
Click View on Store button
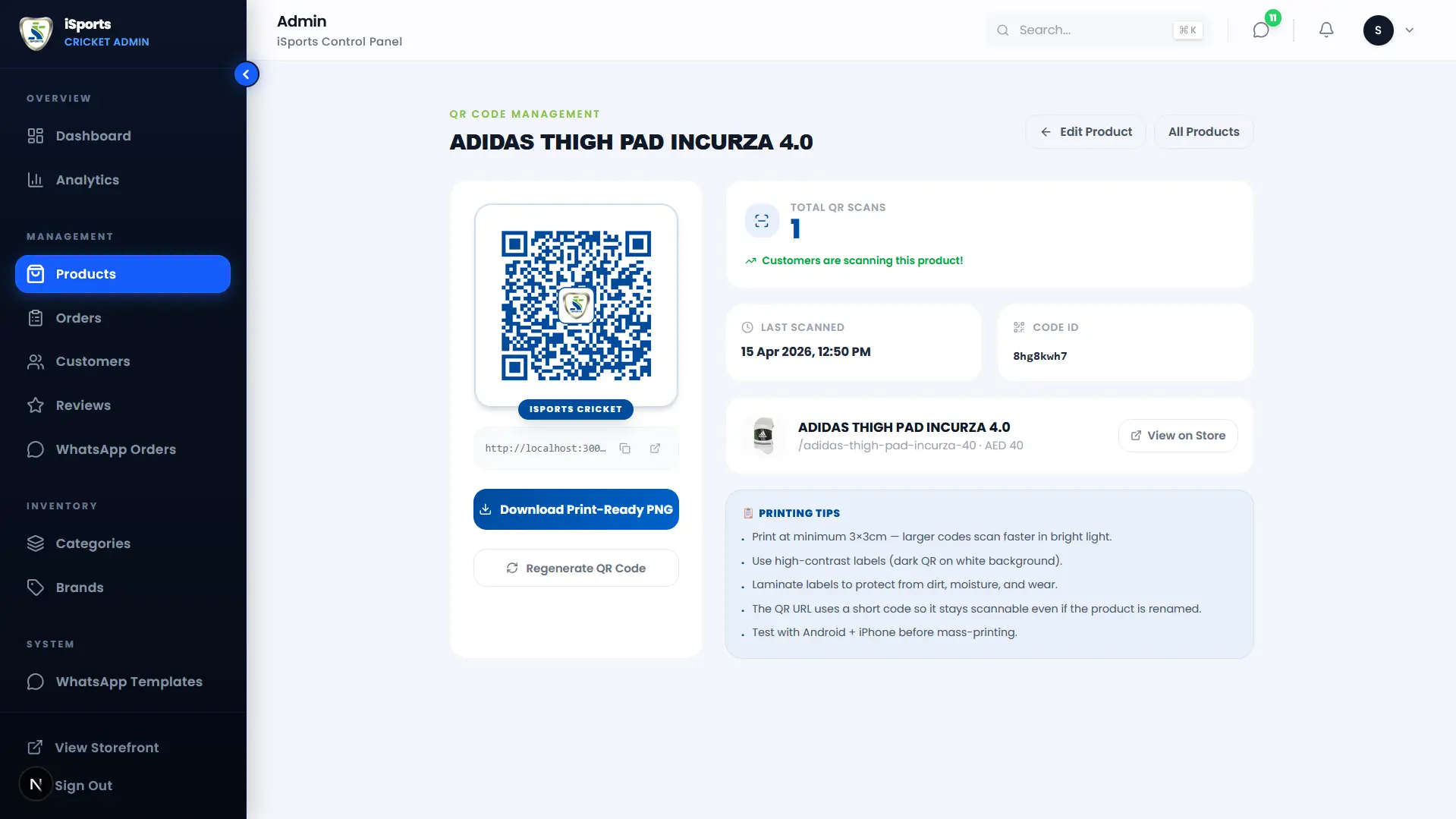tap(1178, 436)
